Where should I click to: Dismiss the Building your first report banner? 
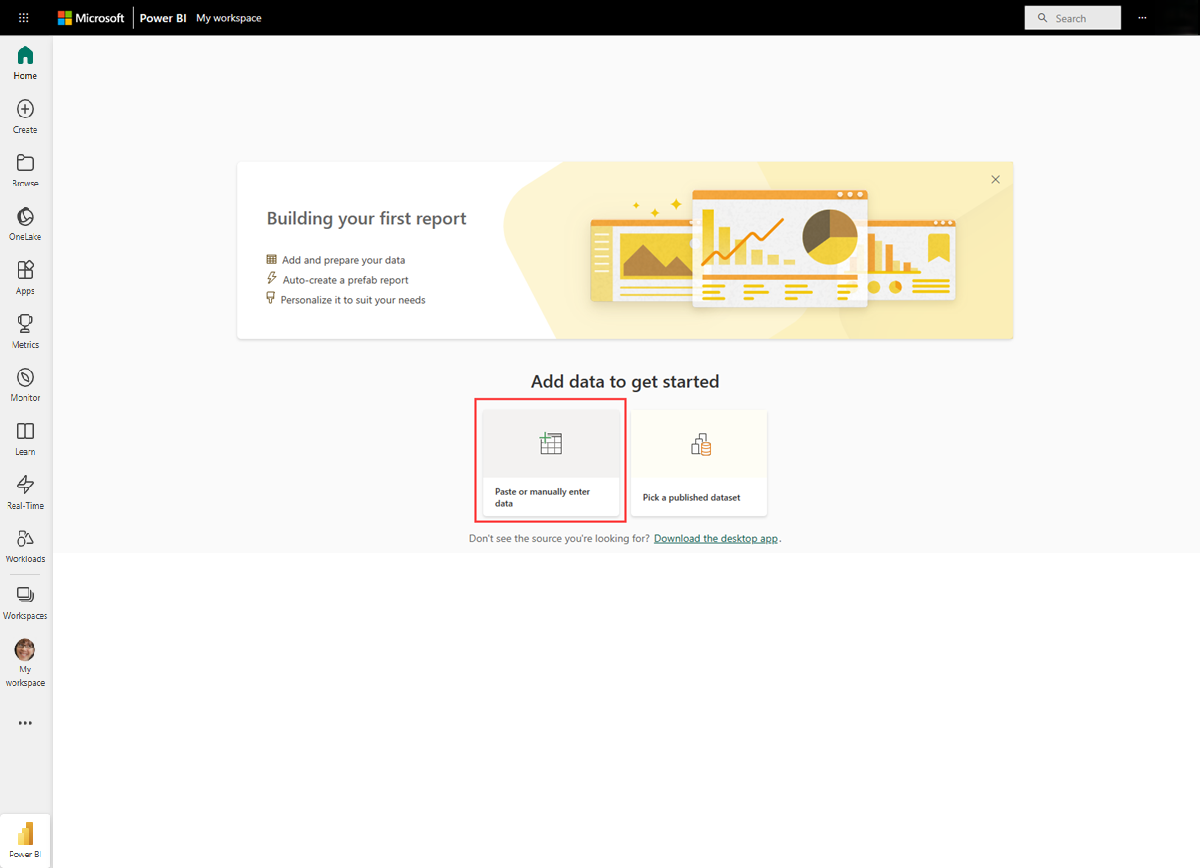(995, 180)
